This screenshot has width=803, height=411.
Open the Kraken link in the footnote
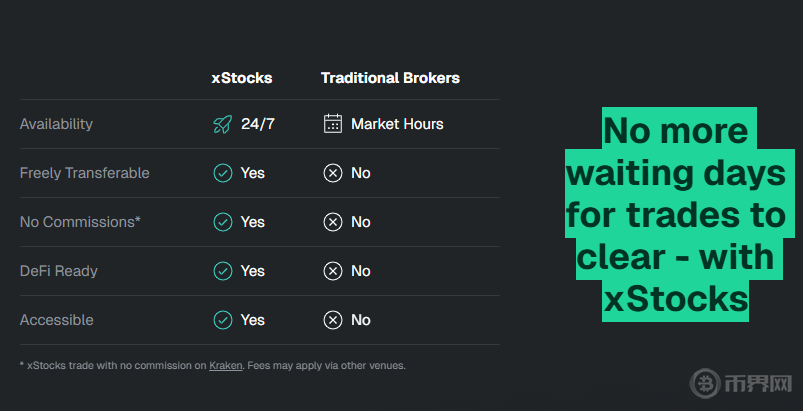pyautogui.click(x=226, y=365)
